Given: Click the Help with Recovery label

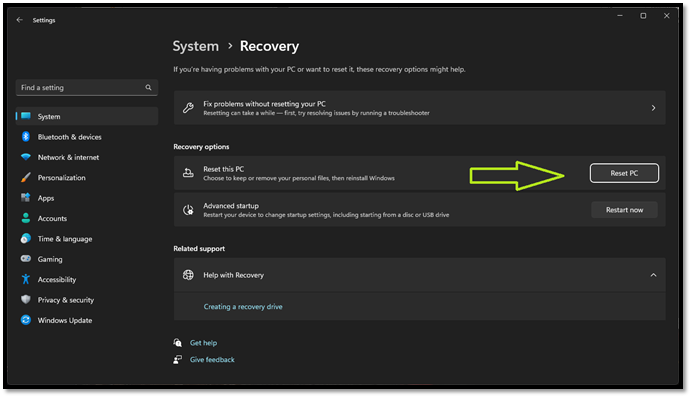Looking at the screenshot, I should (x=233, y=275).
